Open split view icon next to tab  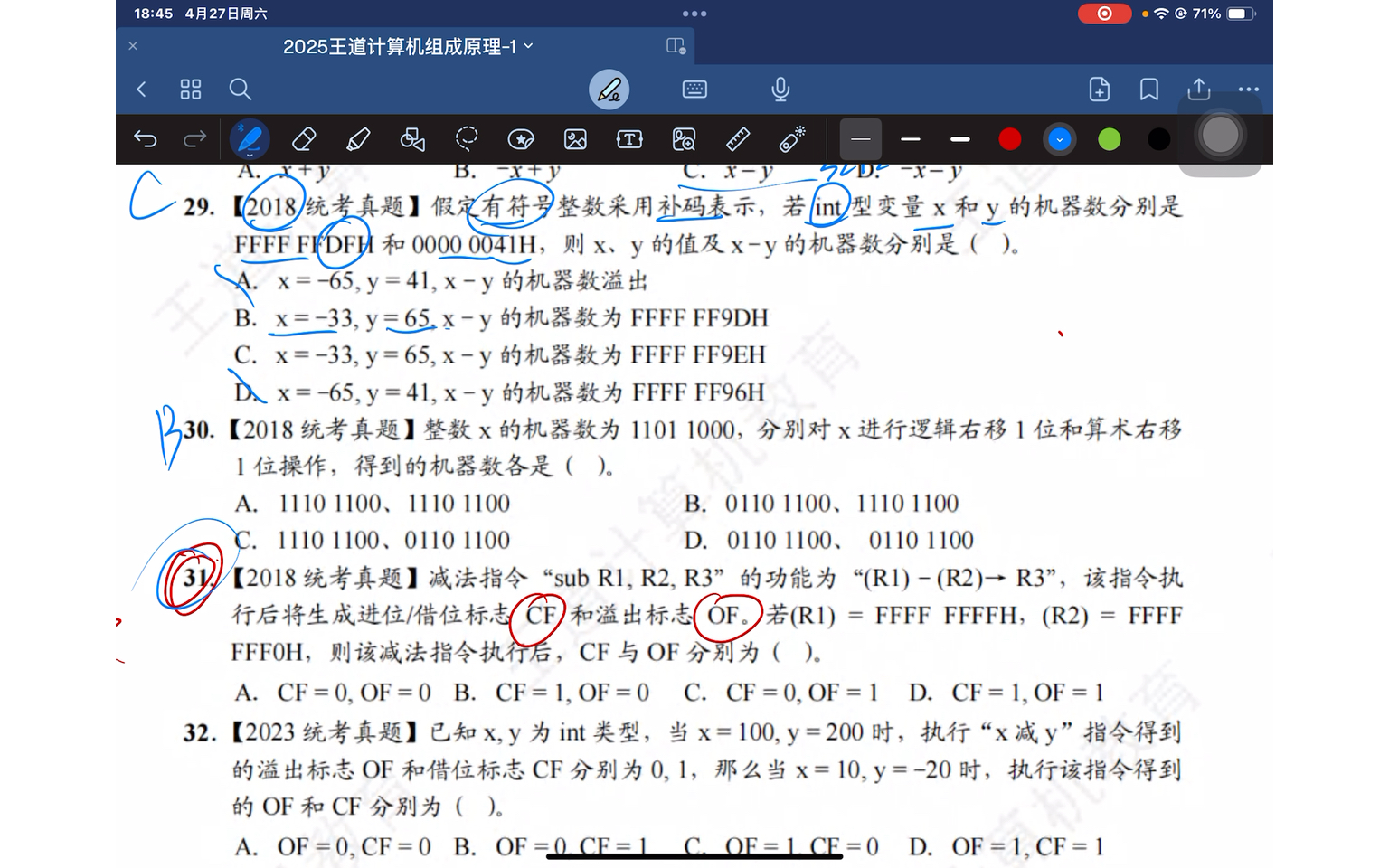coord(676,46)
